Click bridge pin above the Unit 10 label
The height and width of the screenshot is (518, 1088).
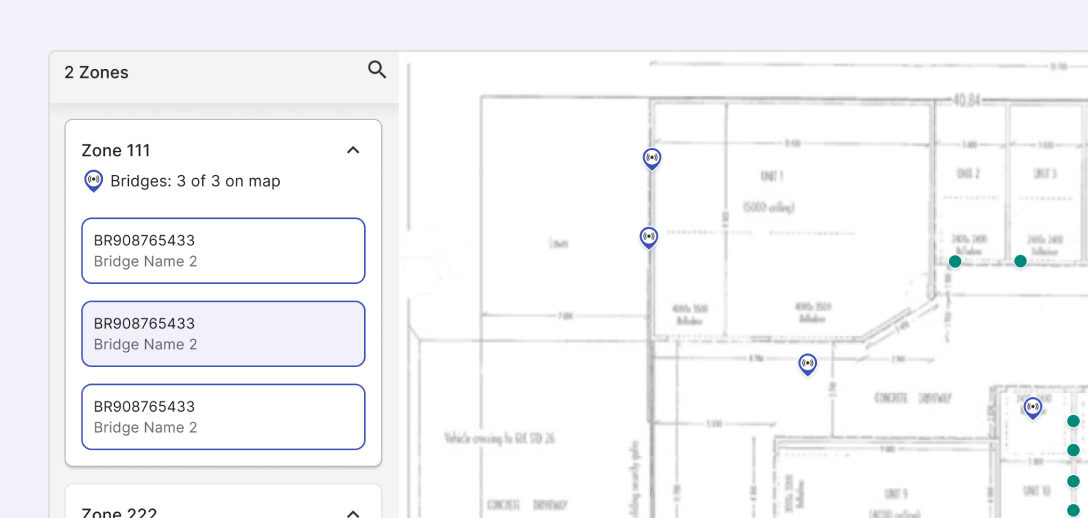coord(1033,408)
